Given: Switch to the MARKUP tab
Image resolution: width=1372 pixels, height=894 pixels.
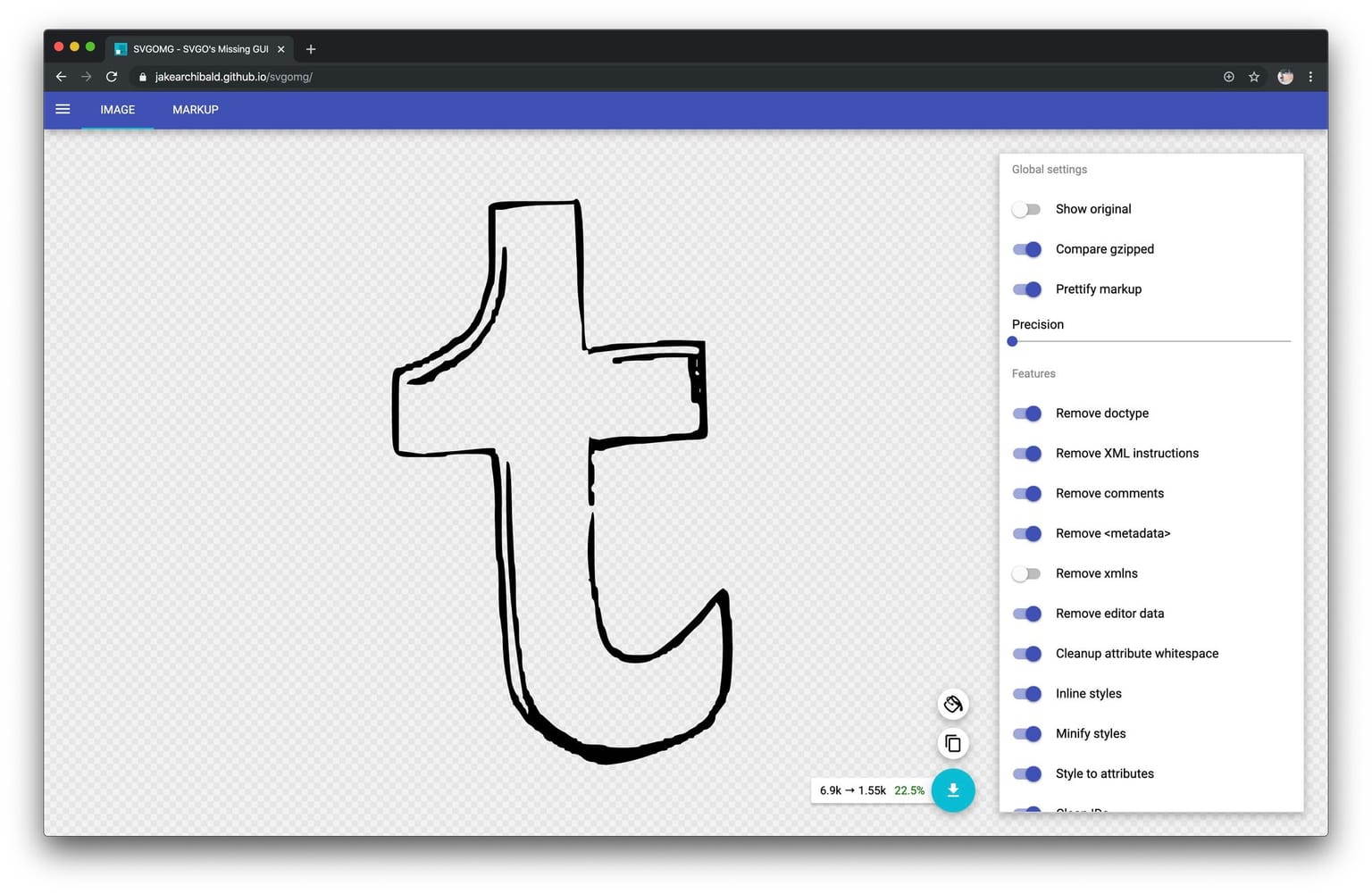Looking at the screenshot, I should coord(195,110).
